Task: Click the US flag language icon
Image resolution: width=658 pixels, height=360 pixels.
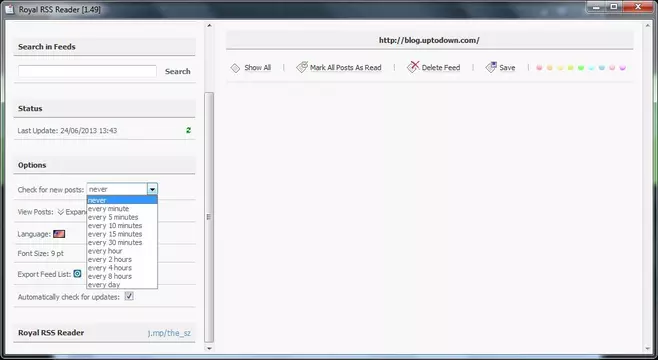Action: (x=59, y=234)
